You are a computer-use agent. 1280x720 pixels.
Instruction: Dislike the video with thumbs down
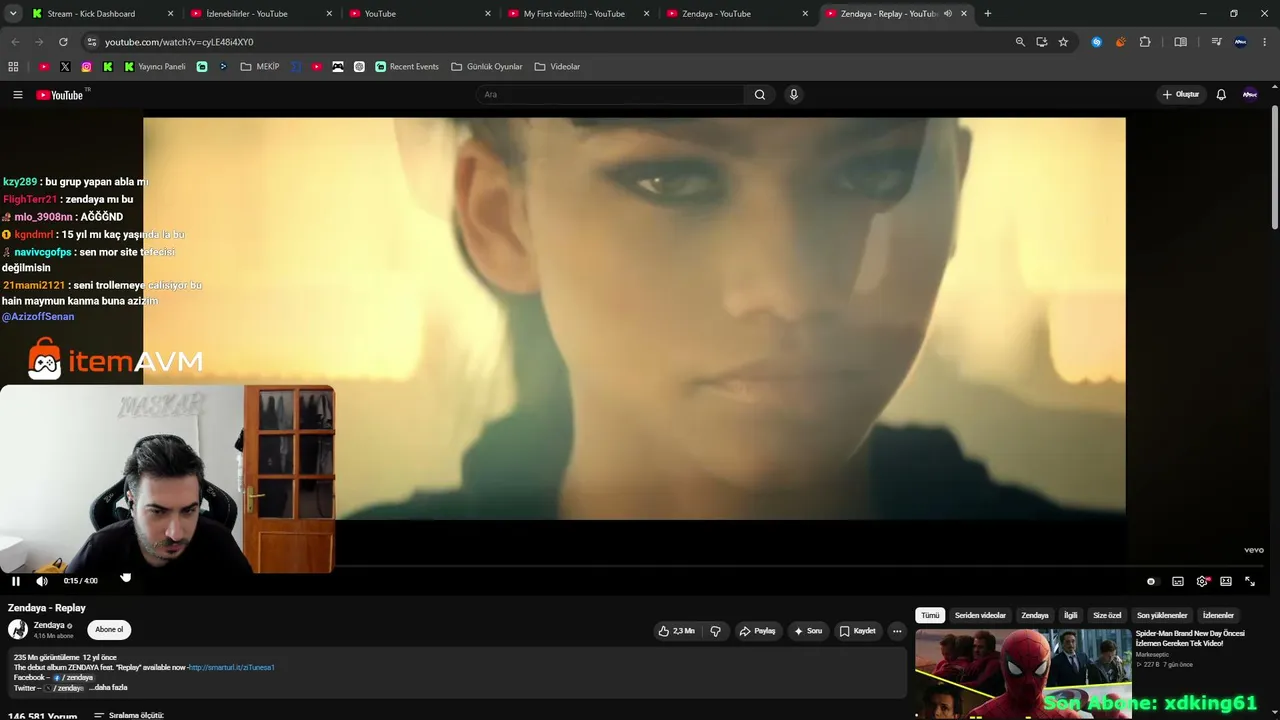[x=716, y=631]
